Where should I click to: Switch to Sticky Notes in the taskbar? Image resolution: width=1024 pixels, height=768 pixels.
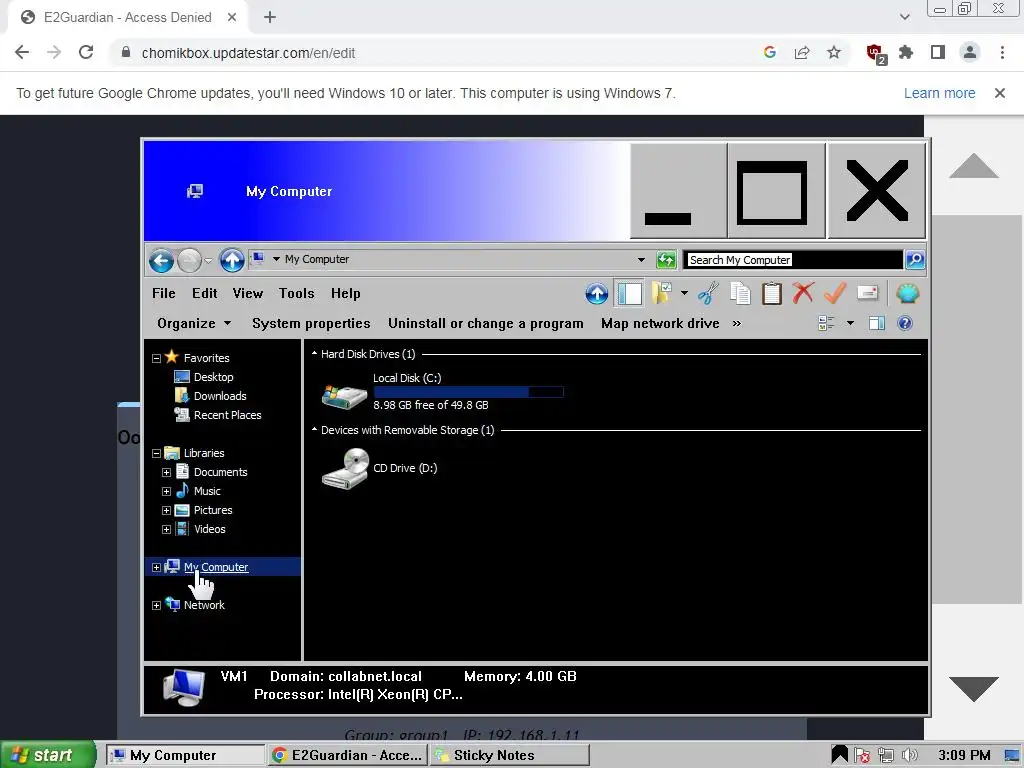coord(511,755)
